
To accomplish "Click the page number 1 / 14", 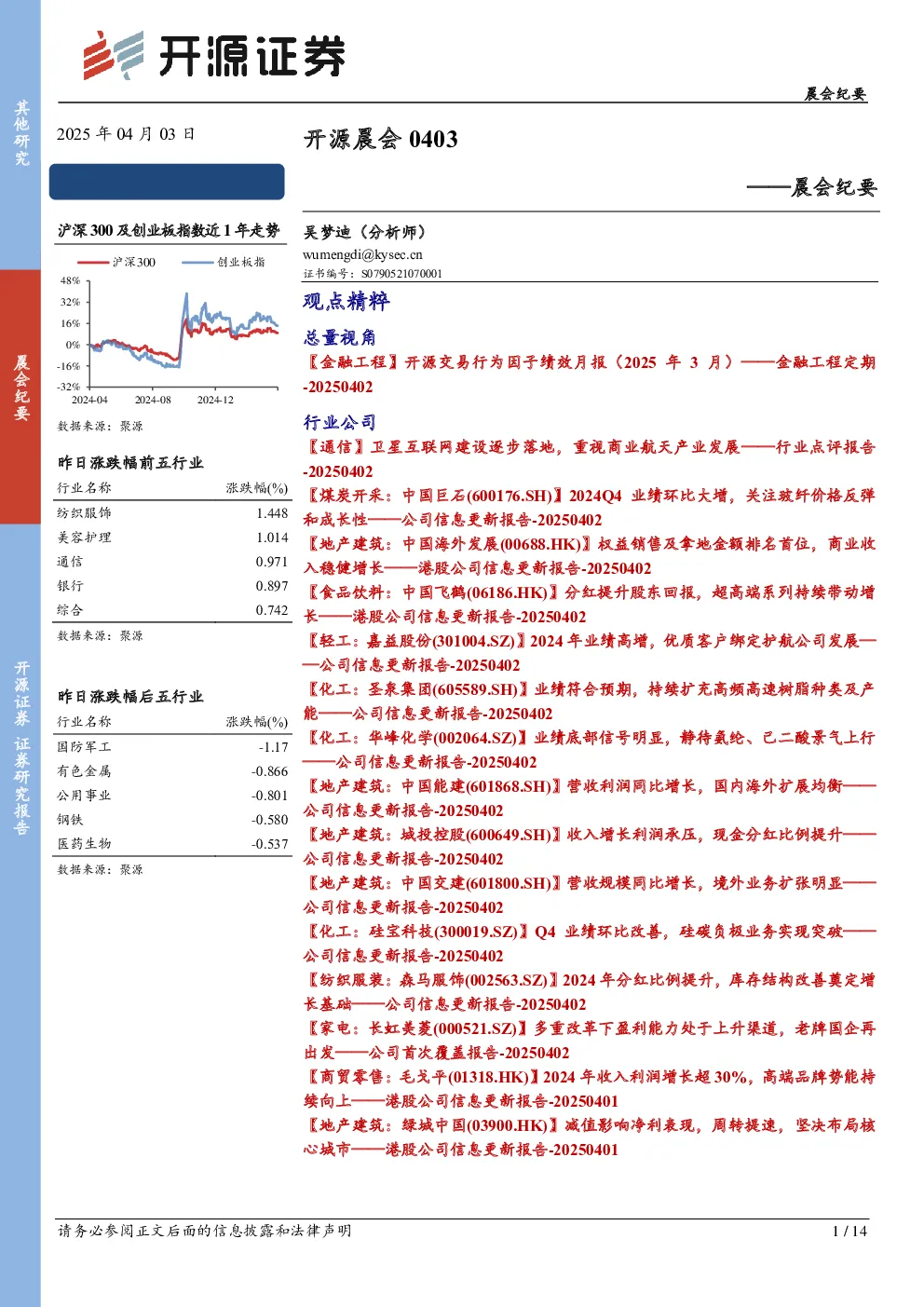I will click(x=849, y=1231).
